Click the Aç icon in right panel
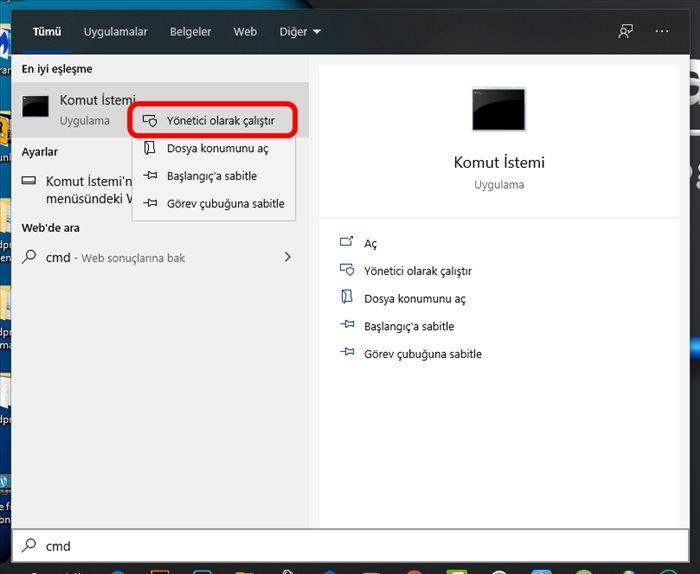 [x=347, y=243]
